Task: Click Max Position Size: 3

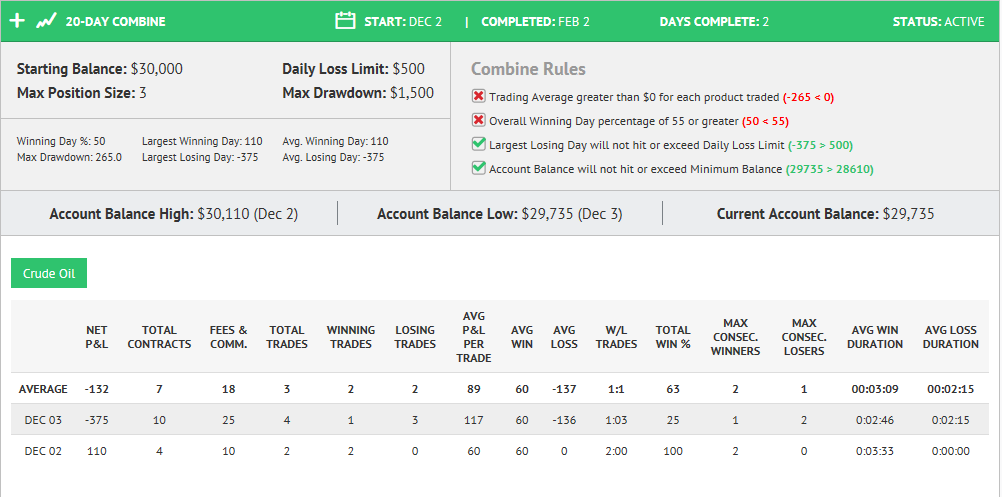Action: pyautogui.click(x=82, y=93)
